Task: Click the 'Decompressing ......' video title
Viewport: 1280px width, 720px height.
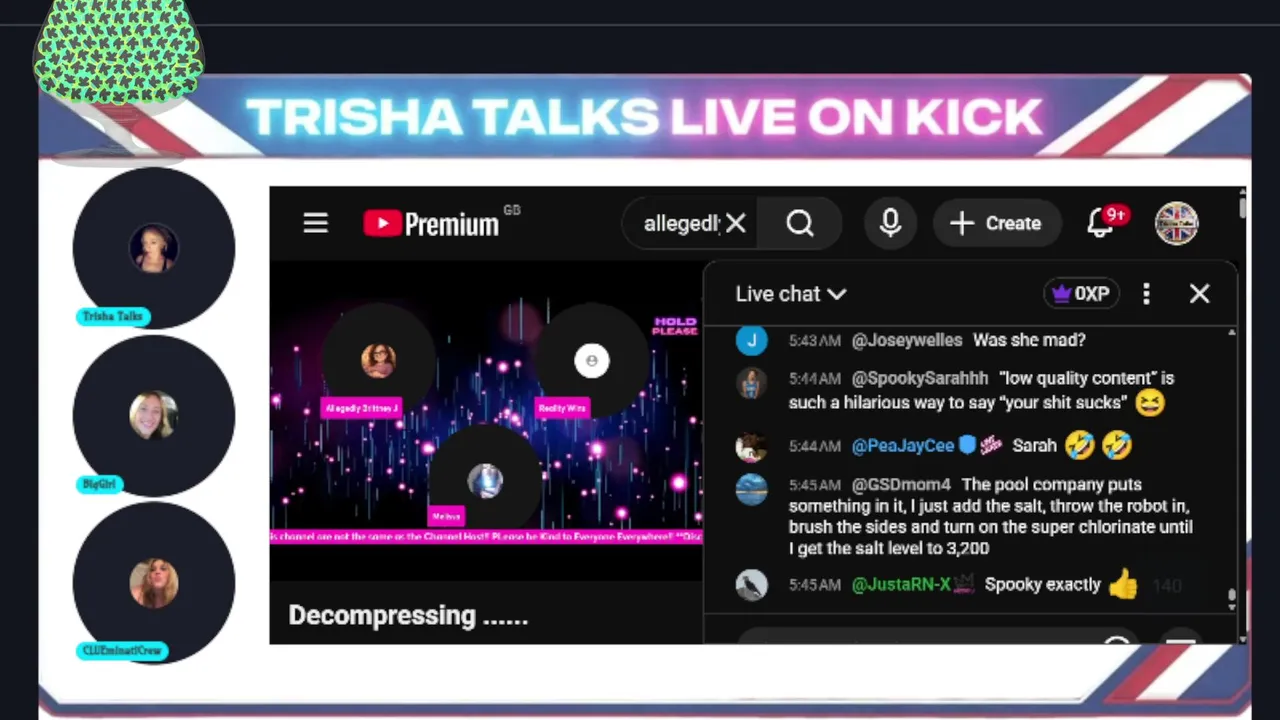Action: [x=408, y=615]
